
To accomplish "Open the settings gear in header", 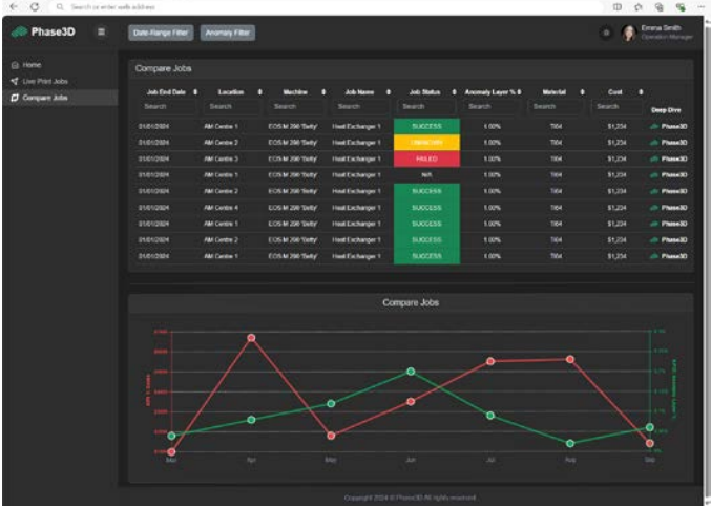I will pyautogui.click(x=606, y=33).
